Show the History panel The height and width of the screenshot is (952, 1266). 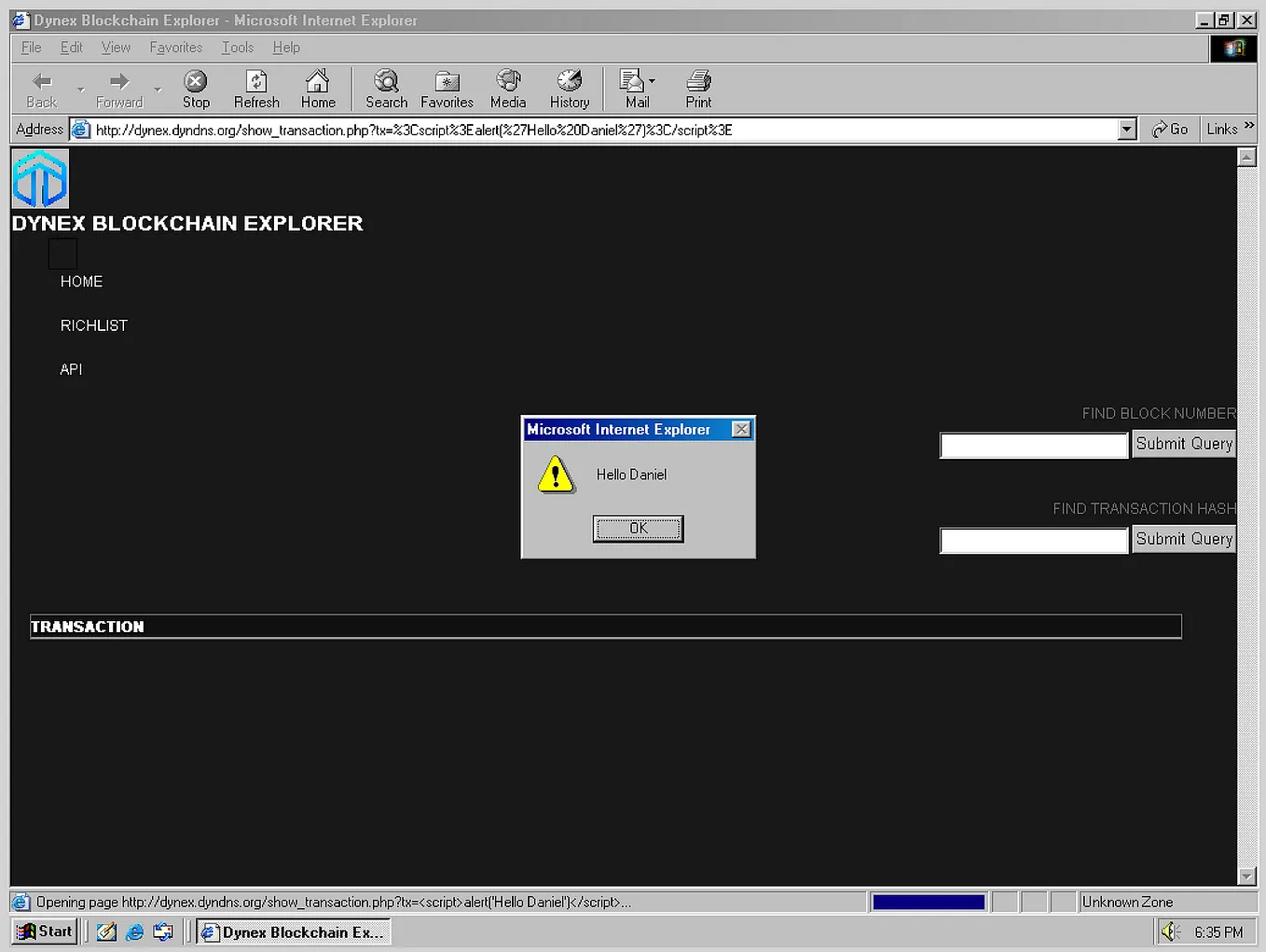[x=570, y=90]
